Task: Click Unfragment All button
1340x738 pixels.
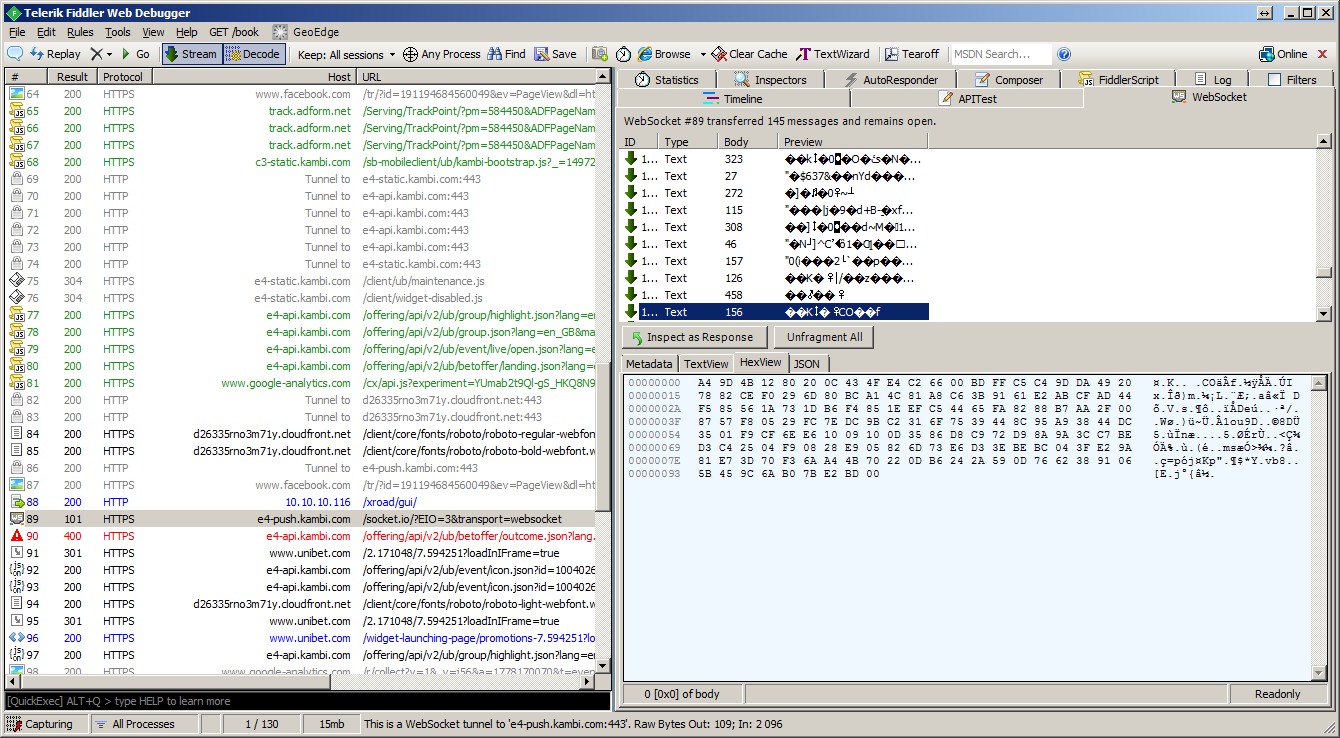Action: [824, 338]
